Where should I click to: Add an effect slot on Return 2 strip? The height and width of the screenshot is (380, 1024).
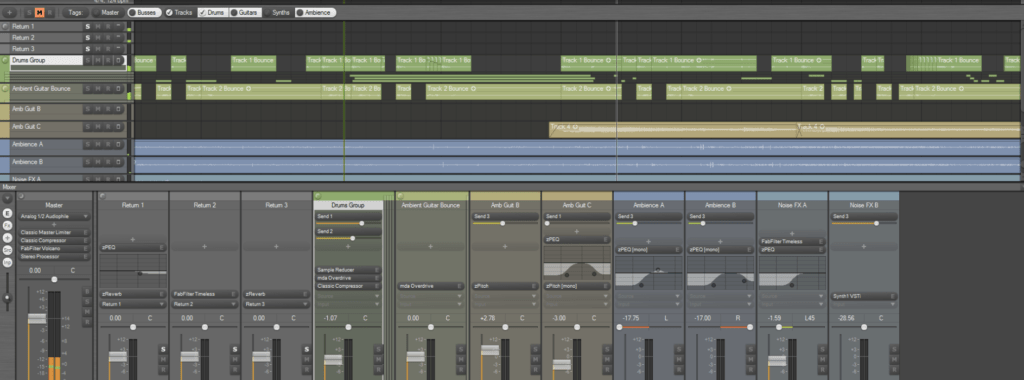(x=204, y=247)
